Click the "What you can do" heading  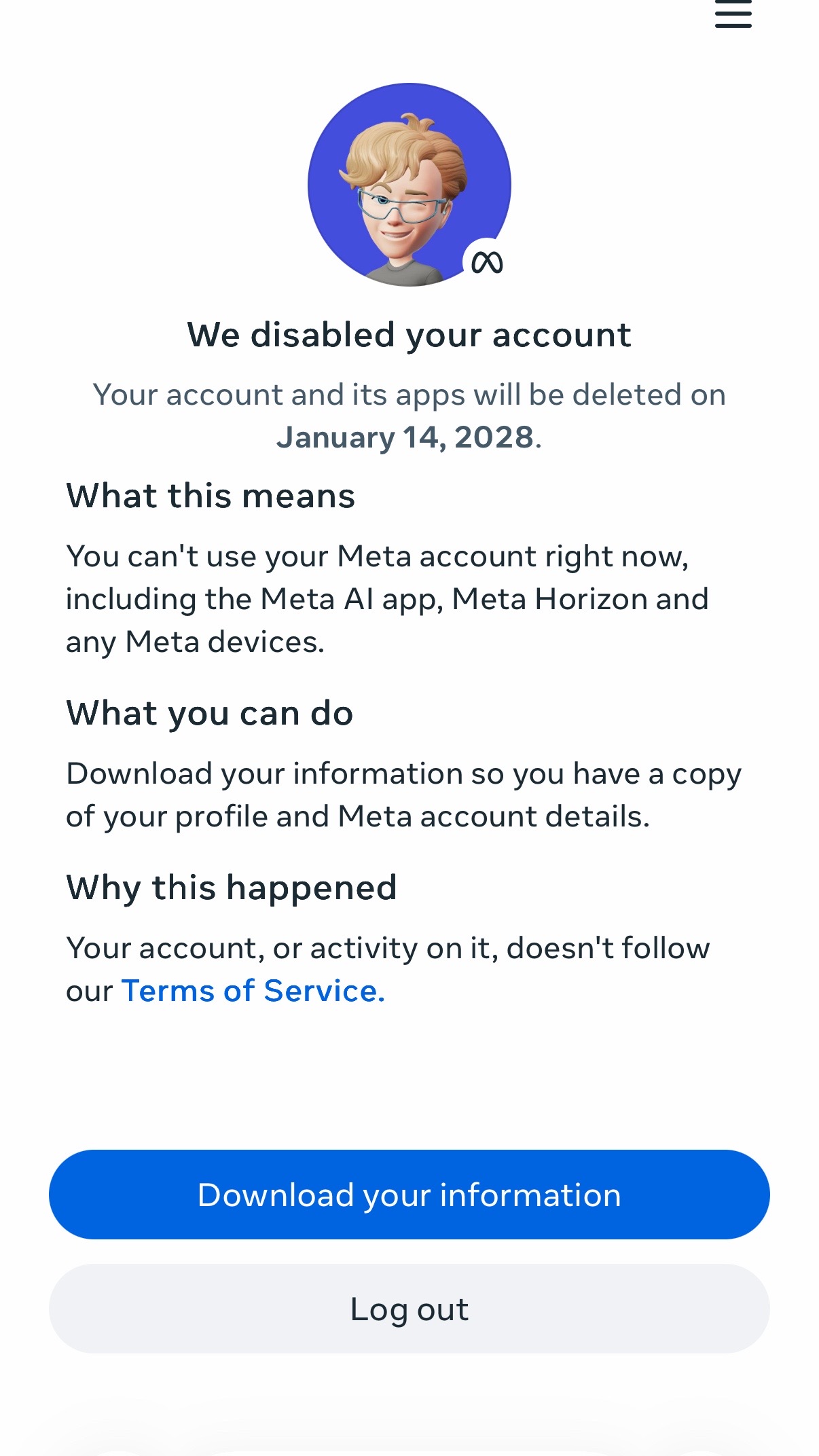point(210,713)
